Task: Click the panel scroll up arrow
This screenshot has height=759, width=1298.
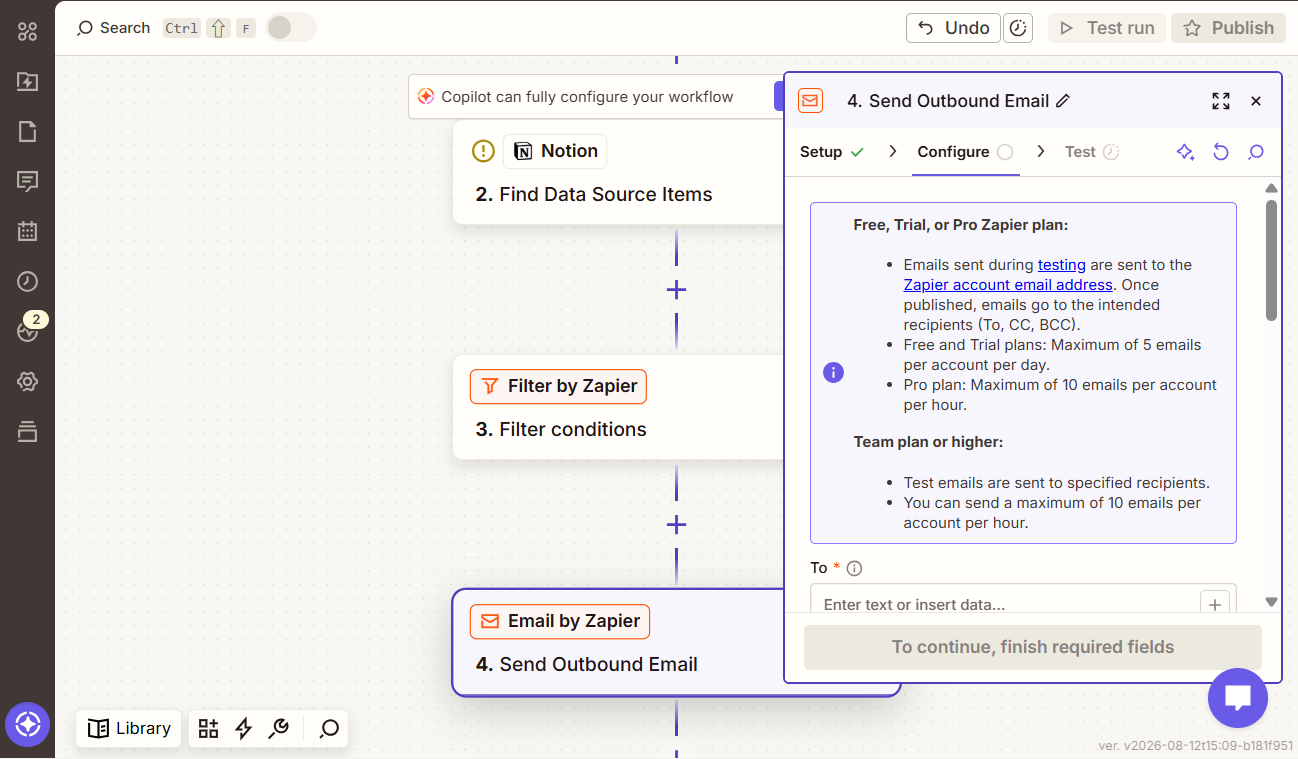Action: tap(1271, 188)
